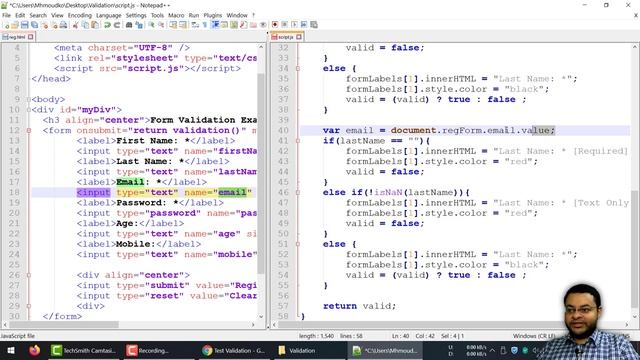Save the current file via toolbar

point(24,25)
